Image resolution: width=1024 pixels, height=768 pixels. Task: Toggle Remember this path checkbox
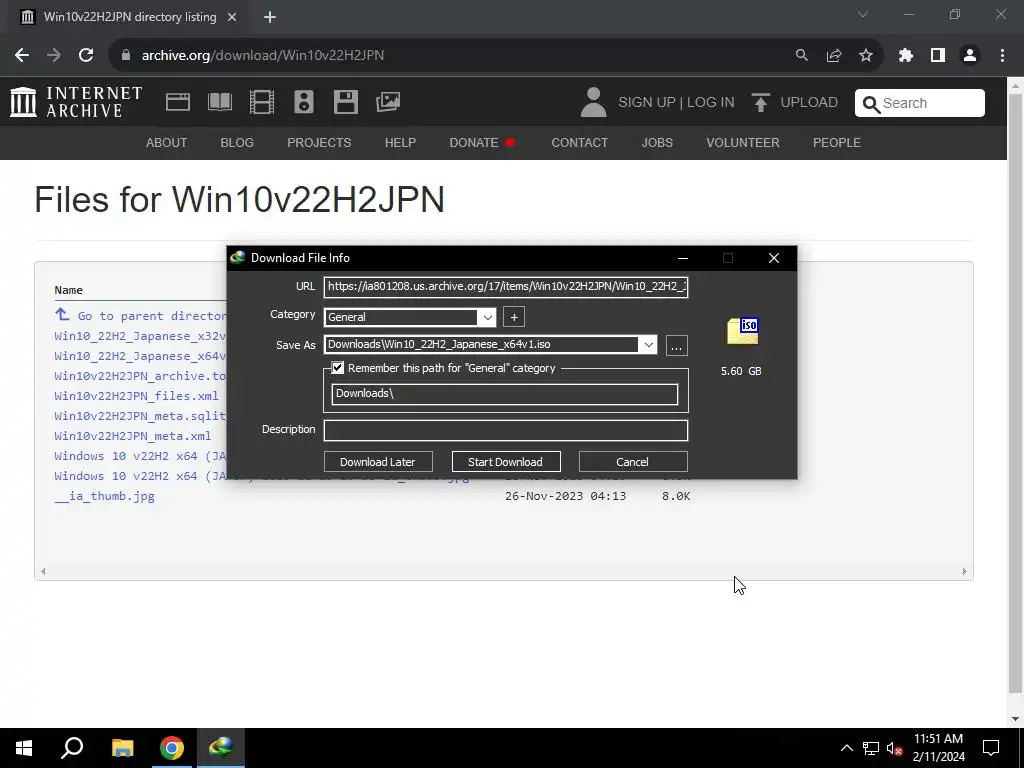(338, 368)
